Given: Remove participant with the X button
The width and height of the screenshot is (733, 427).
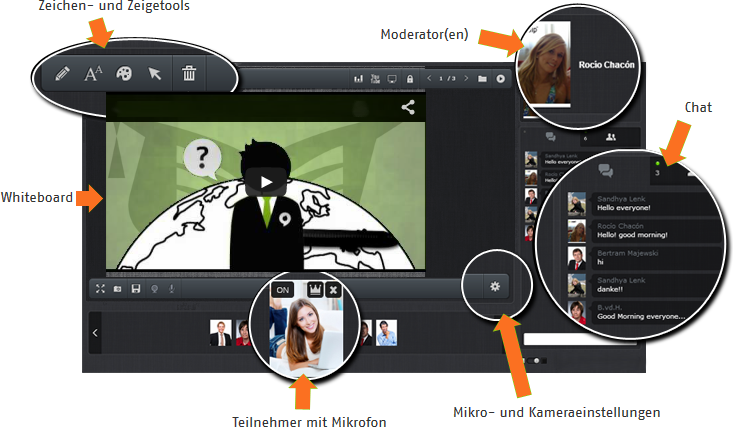Looking at the screenshot, I should click(333, 289).
